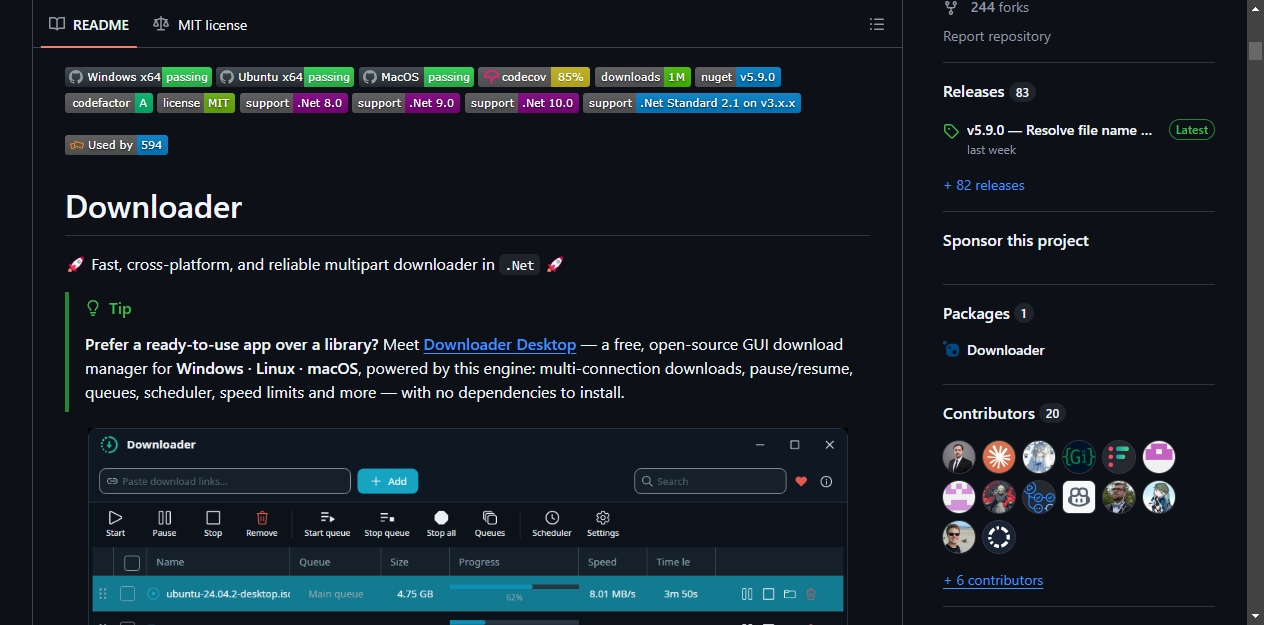
Task: Click the ubuntu row 62% progress bar
Action: coord(514,587)
